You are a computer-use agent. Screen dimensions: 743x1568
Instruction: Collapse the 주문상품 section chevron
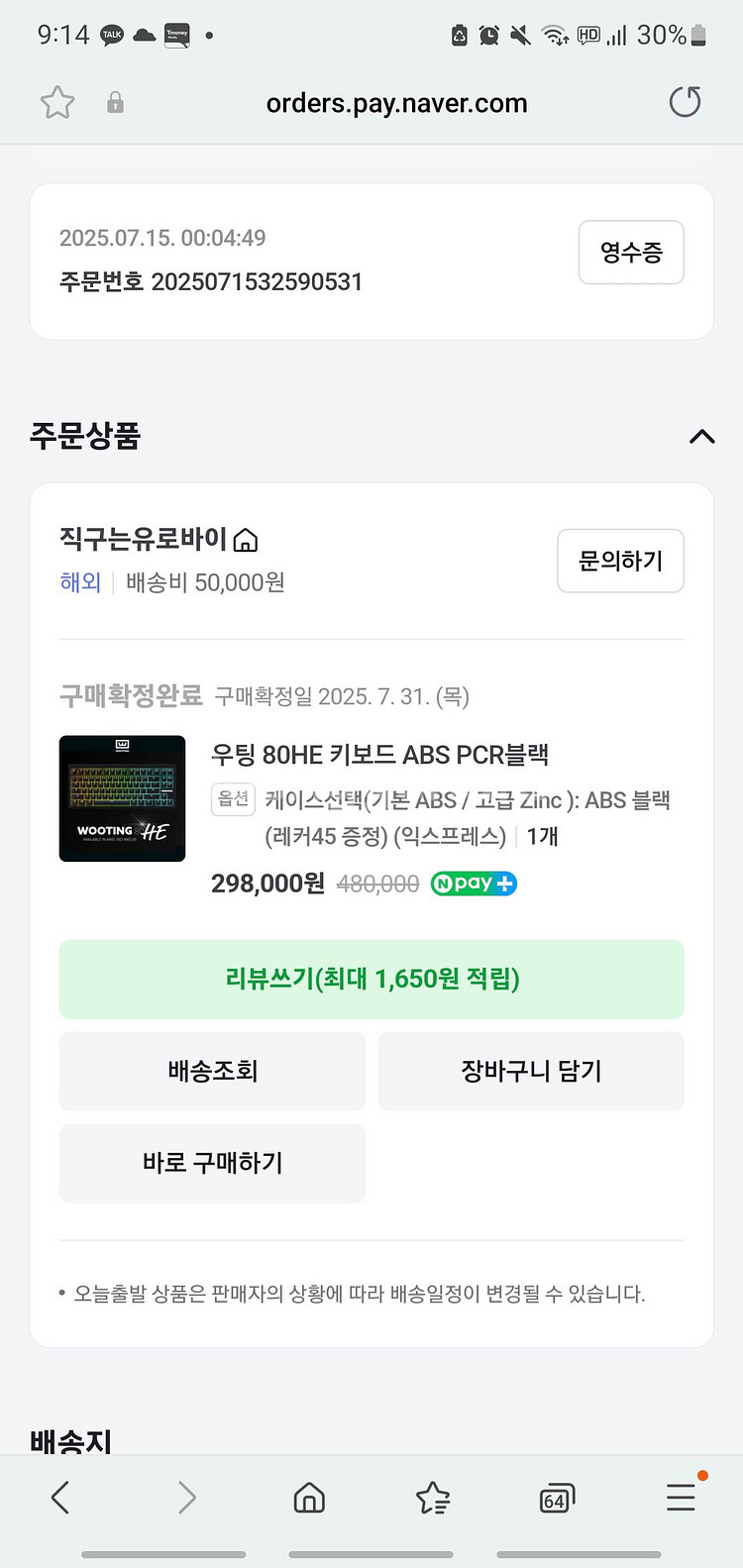coord(701,437)
